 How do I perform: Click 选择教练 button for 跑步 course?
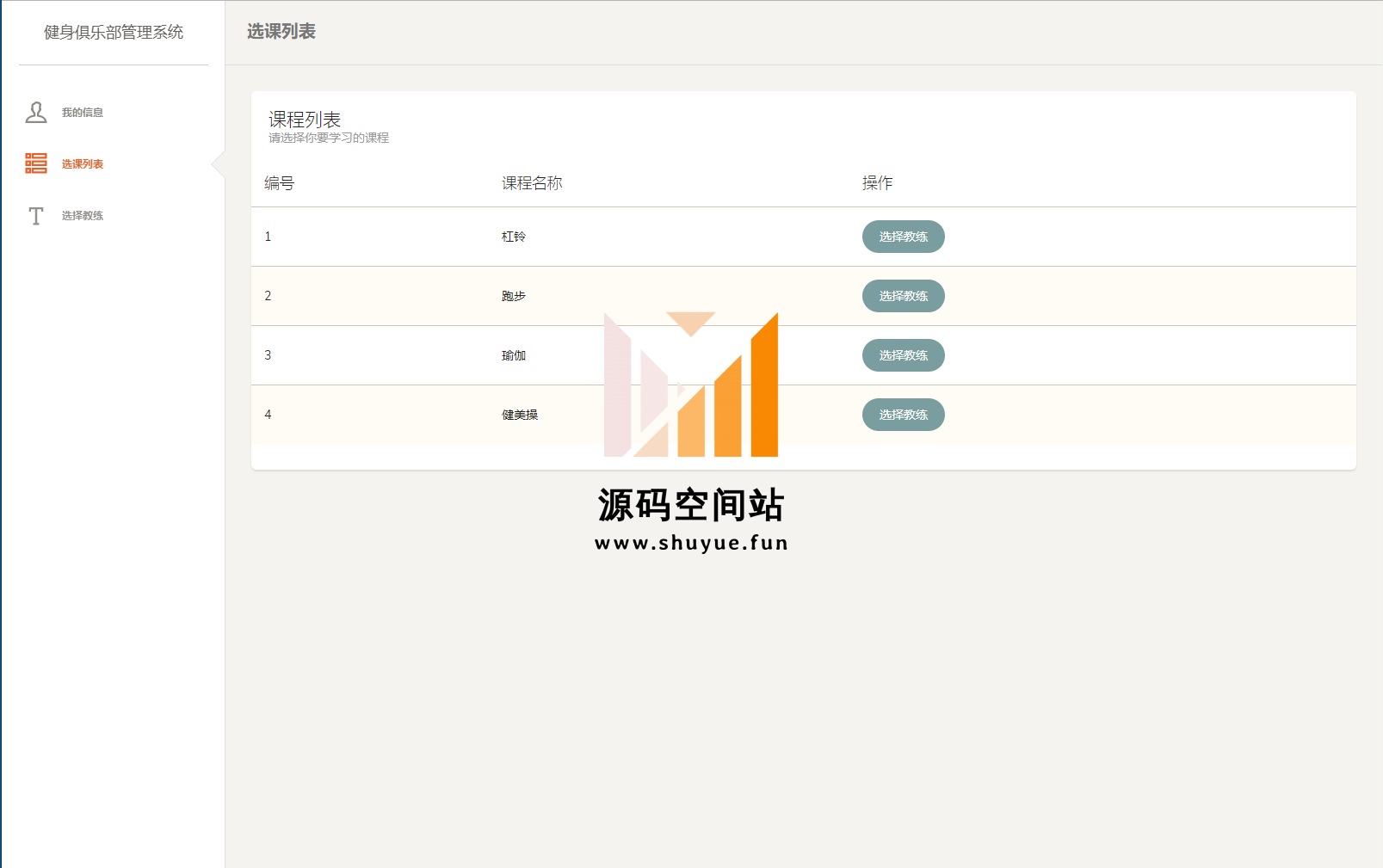coord(903,296)
